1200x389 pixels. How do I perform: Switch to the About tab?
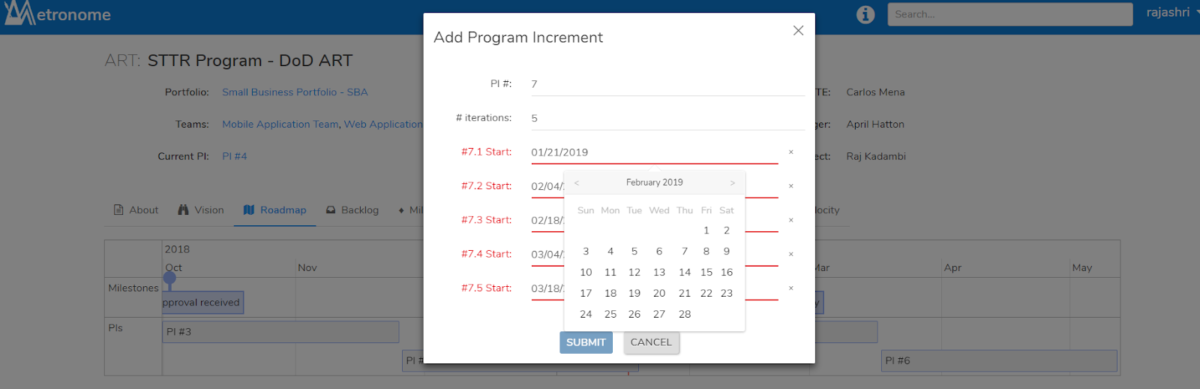pyautogui.click(x=136, y=210)
